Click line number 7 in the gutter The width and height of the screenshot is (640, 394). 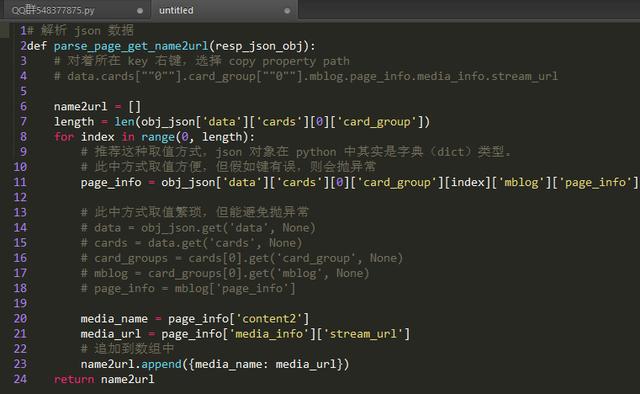pyautogui.click(x=23, y=122)
